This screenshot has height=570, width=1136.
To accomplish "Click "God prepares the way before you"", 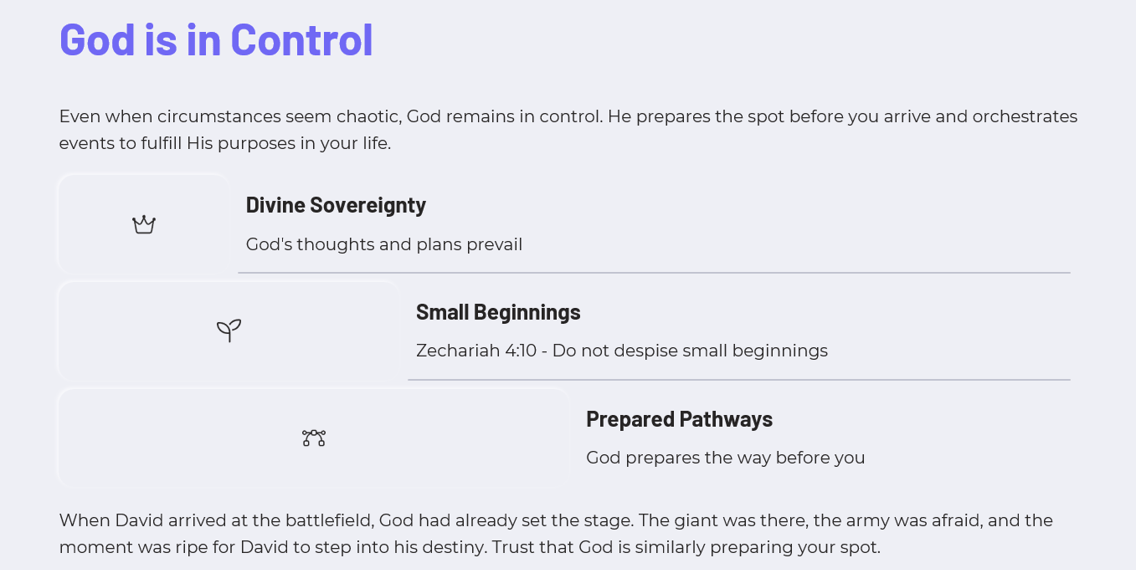I will 725,458.
